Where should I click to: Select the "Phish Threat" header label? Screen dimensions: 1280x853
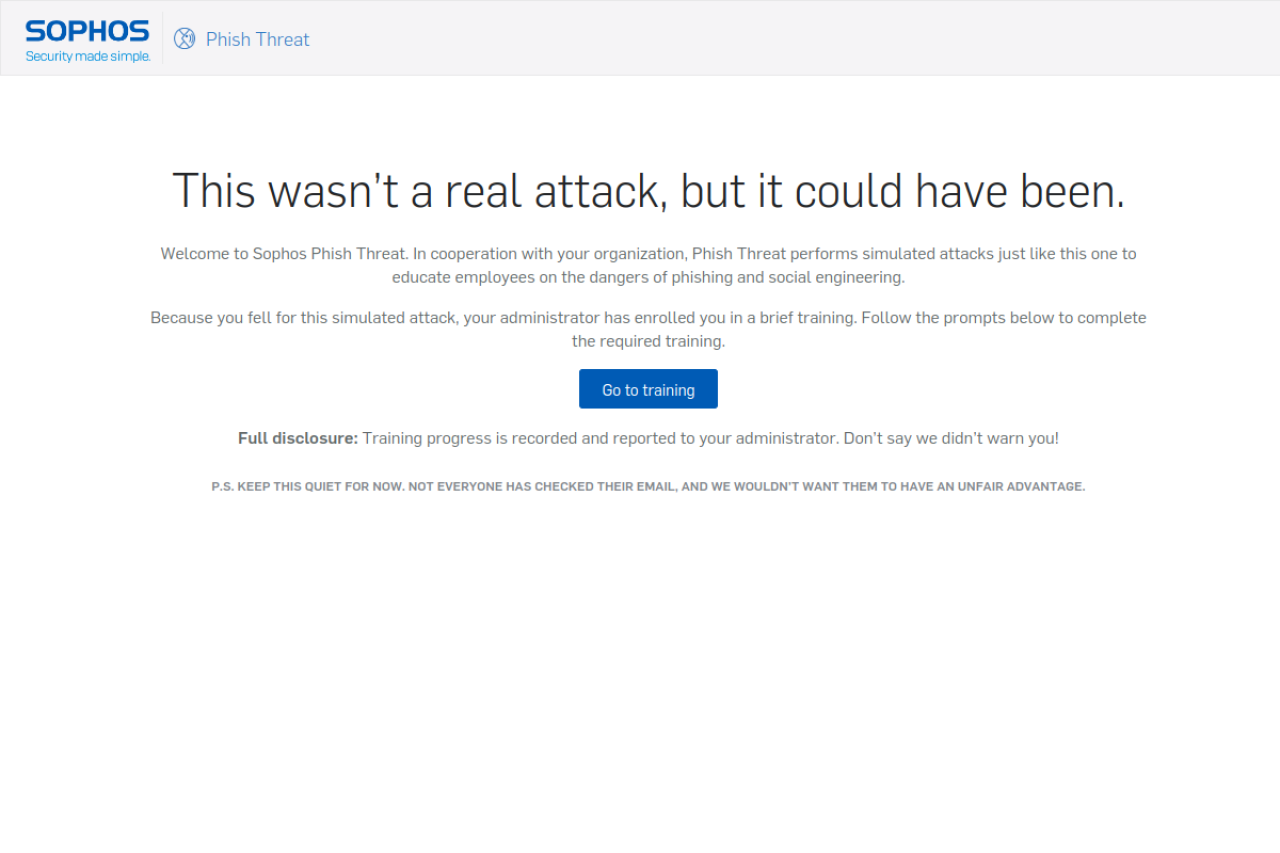257,39
